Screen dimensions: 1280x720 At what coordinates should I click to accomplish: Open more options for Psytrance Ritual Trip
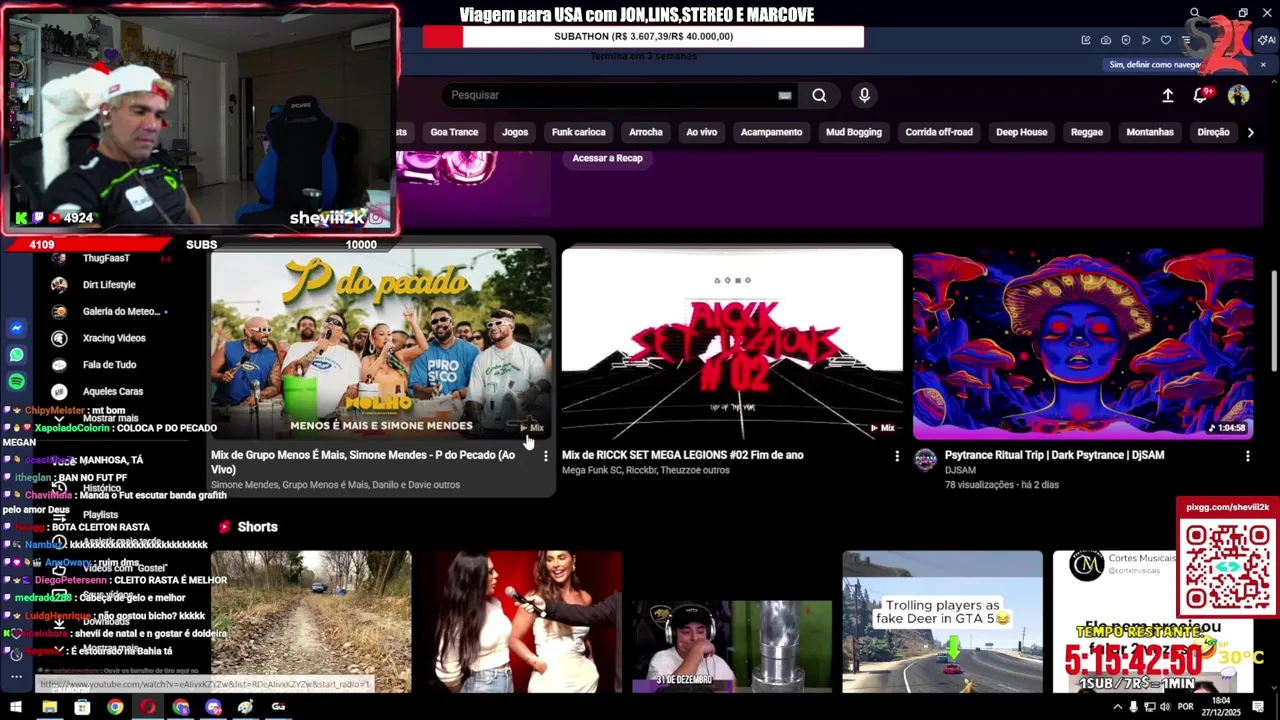click(x=1247, y=456)
